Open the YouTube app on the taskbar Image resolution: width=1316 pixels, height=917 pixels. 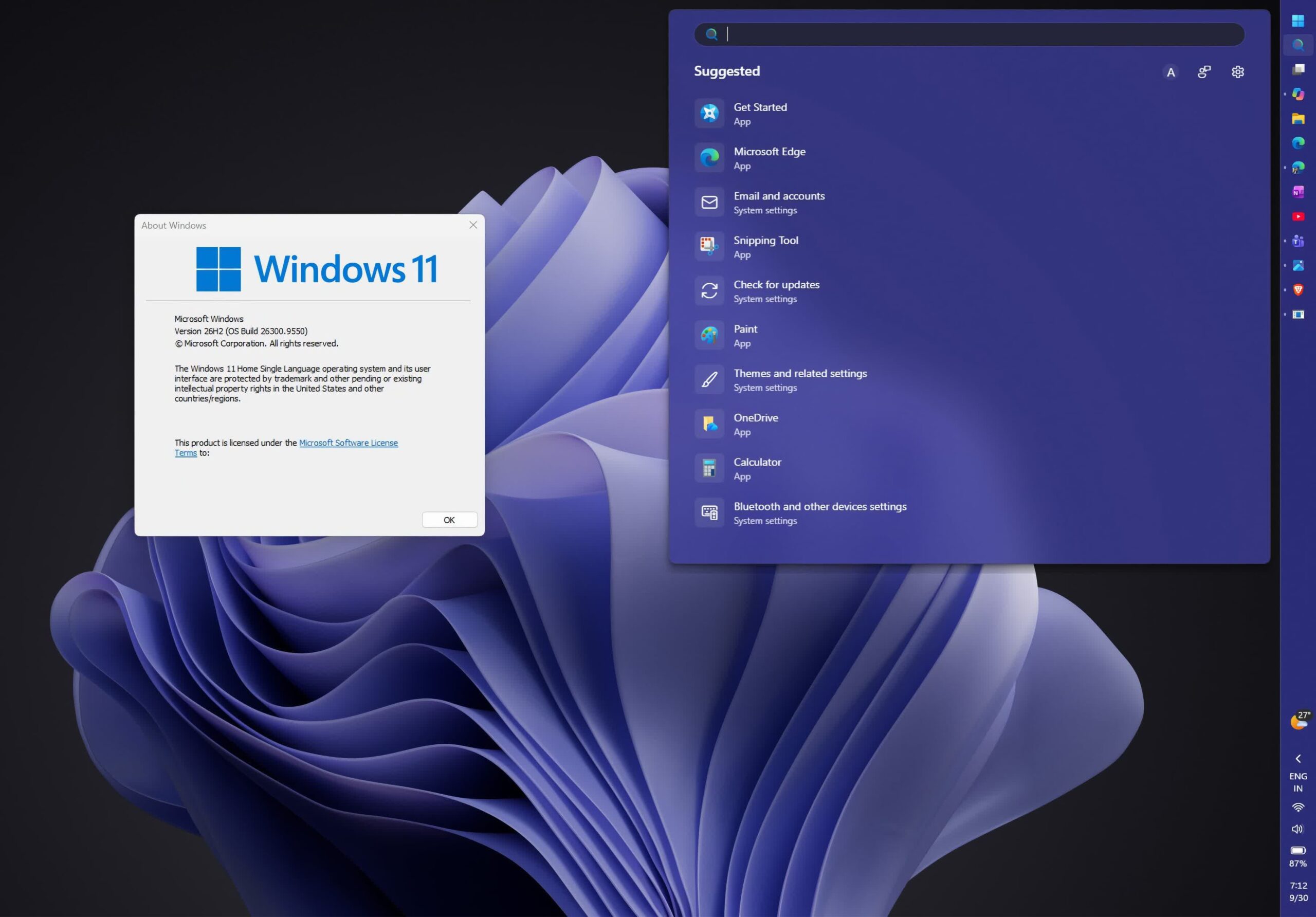[x=1297, y=216]
